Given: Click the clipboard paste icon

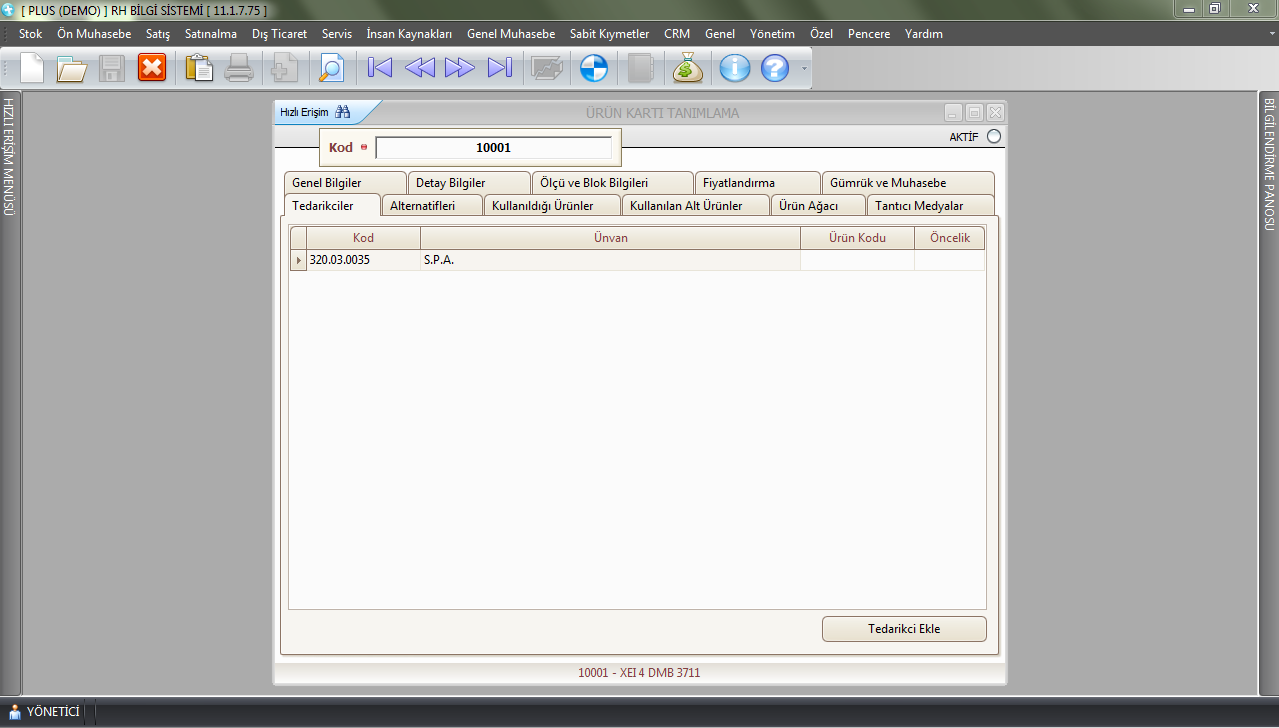Looking at the screenshot, I should [200, 68].
